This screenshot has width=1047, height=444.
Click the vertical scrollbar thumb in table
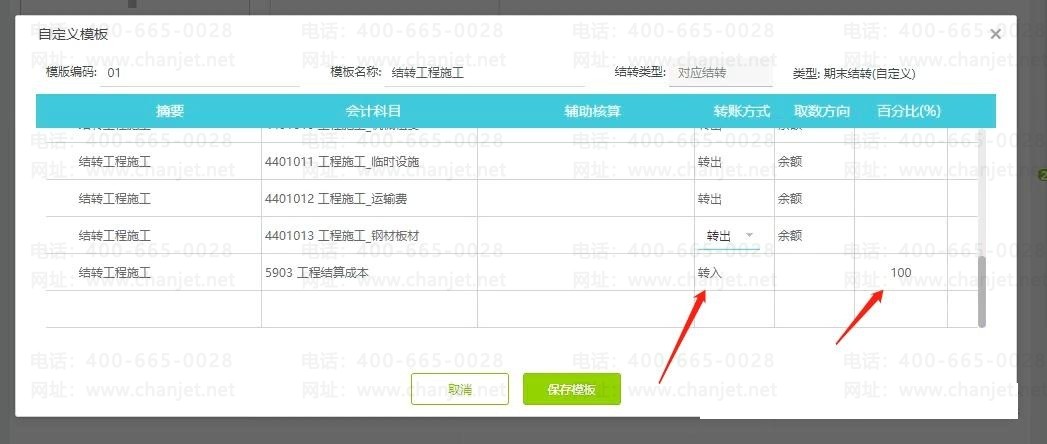pyautogui.click(x=982, y=292)
